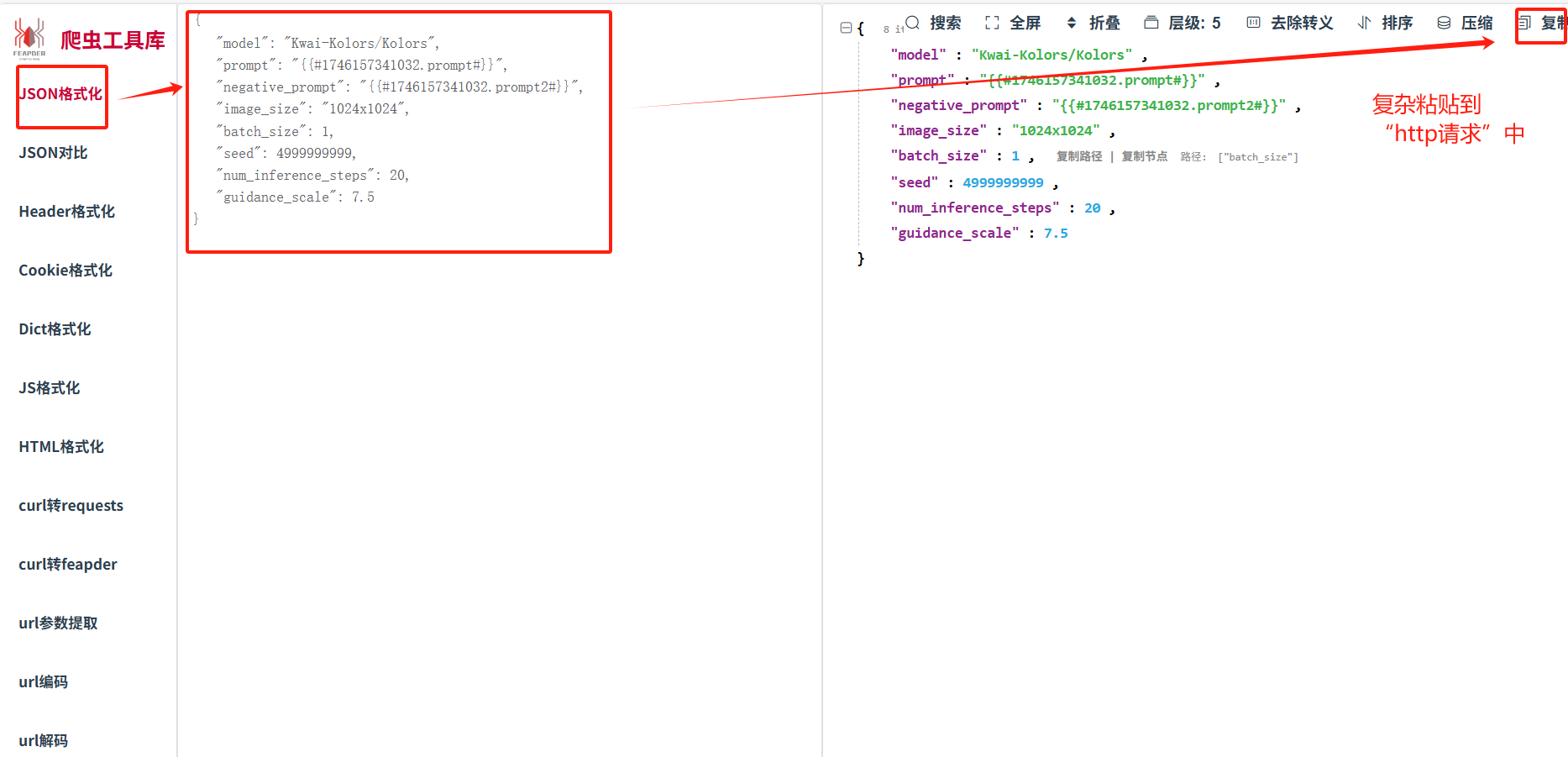Viewport: 1568px width, 757px height.
Task: Select JSON格式化 in the sidebar
Action: point(60,94)
